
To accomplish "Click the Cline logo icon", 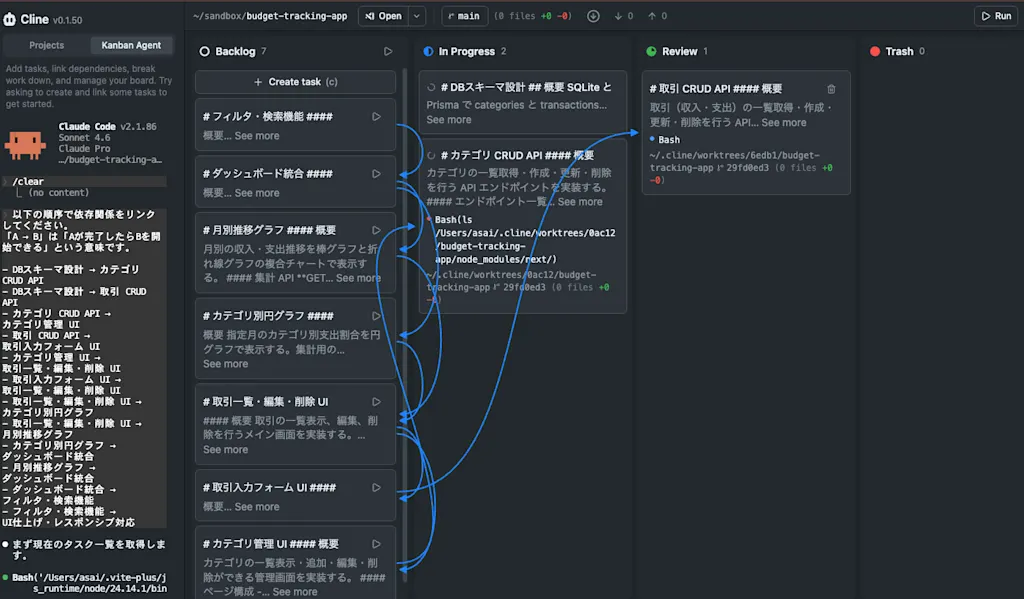I will point(10,20).
